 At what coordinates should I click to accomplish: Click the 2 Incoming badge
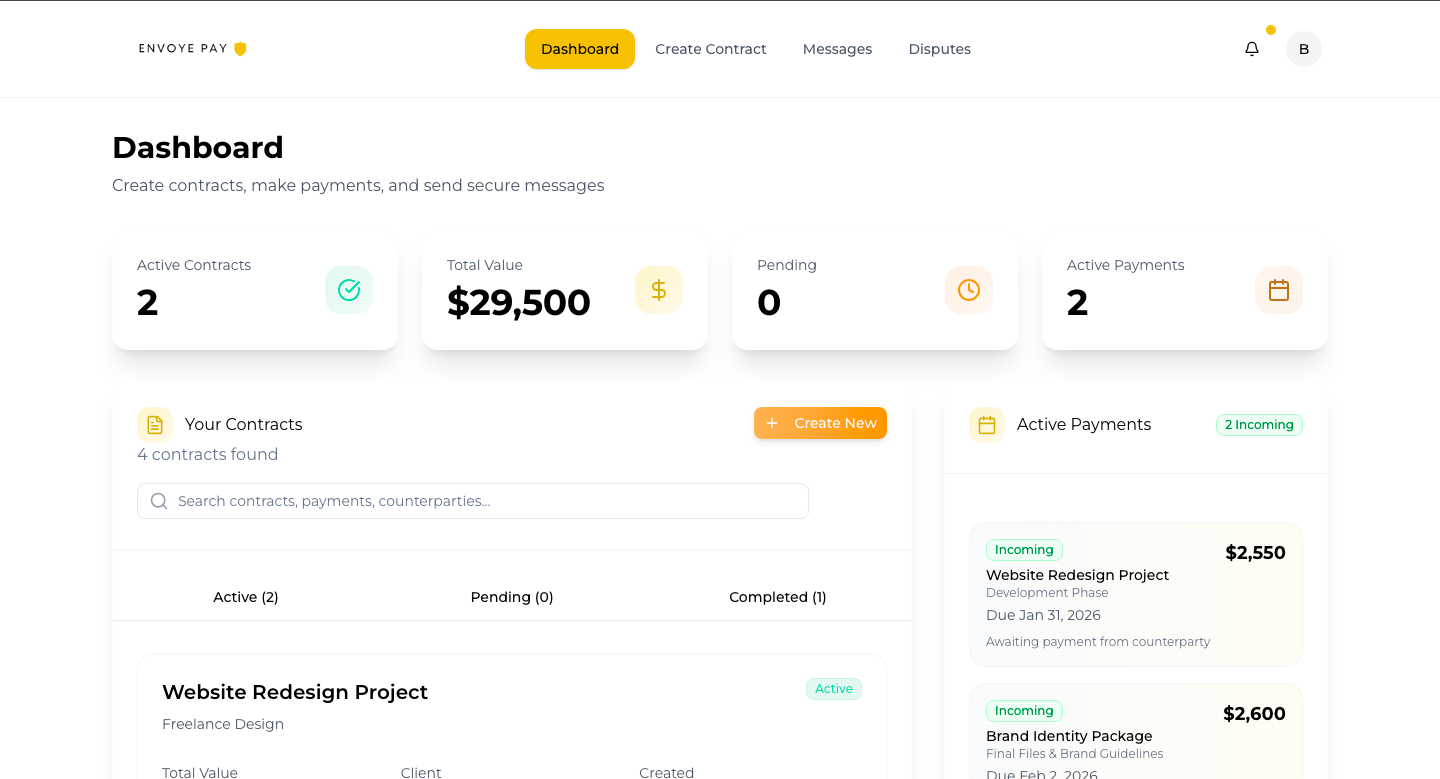coord(1259,424)
